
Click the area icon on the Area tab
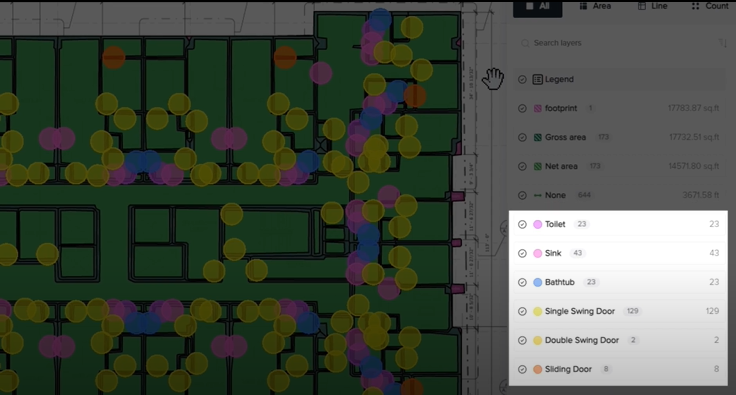[x=583, y=6]
